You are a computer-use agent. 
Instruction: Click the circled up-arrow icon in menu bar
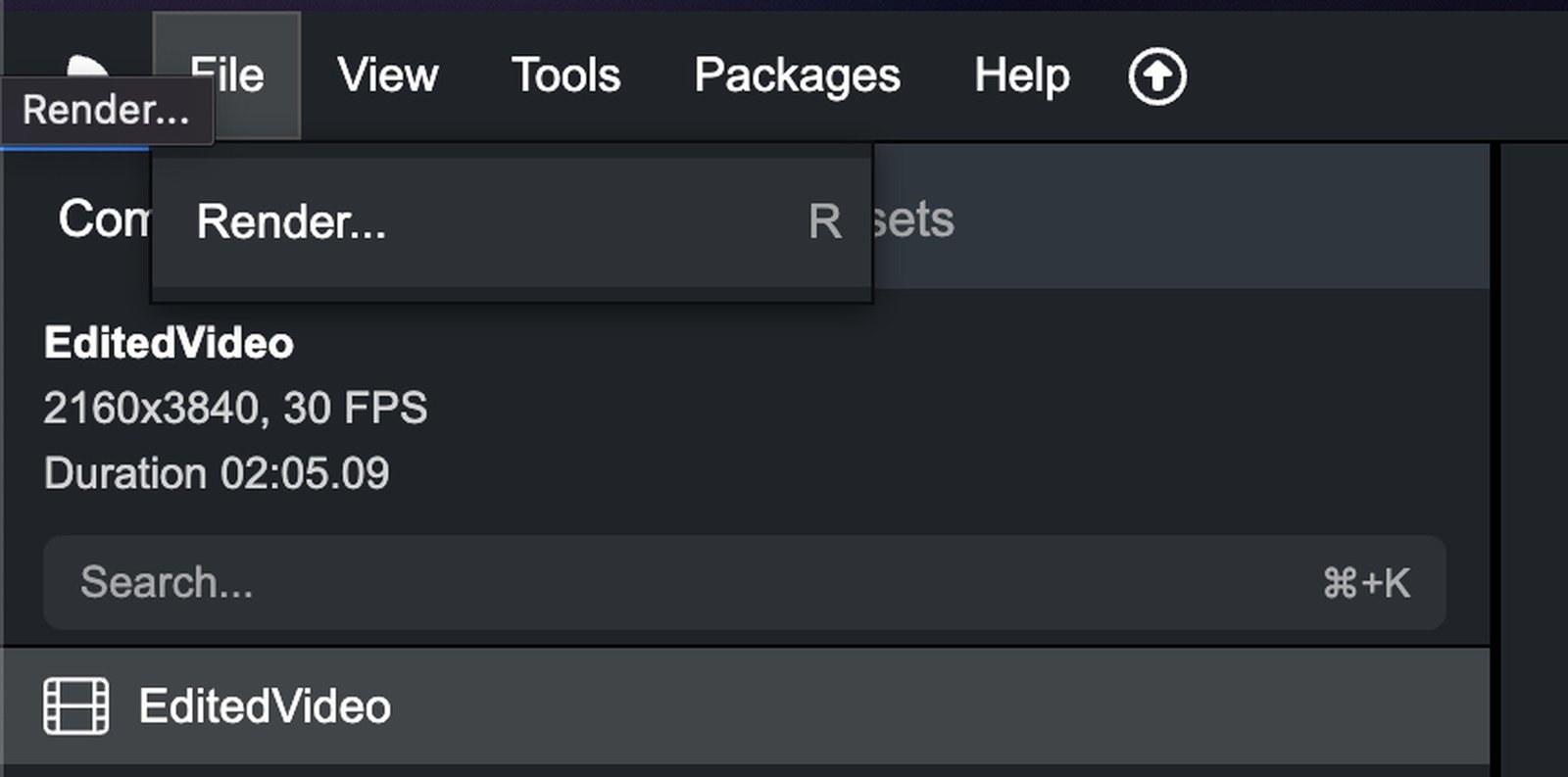tap(1156, 76)
